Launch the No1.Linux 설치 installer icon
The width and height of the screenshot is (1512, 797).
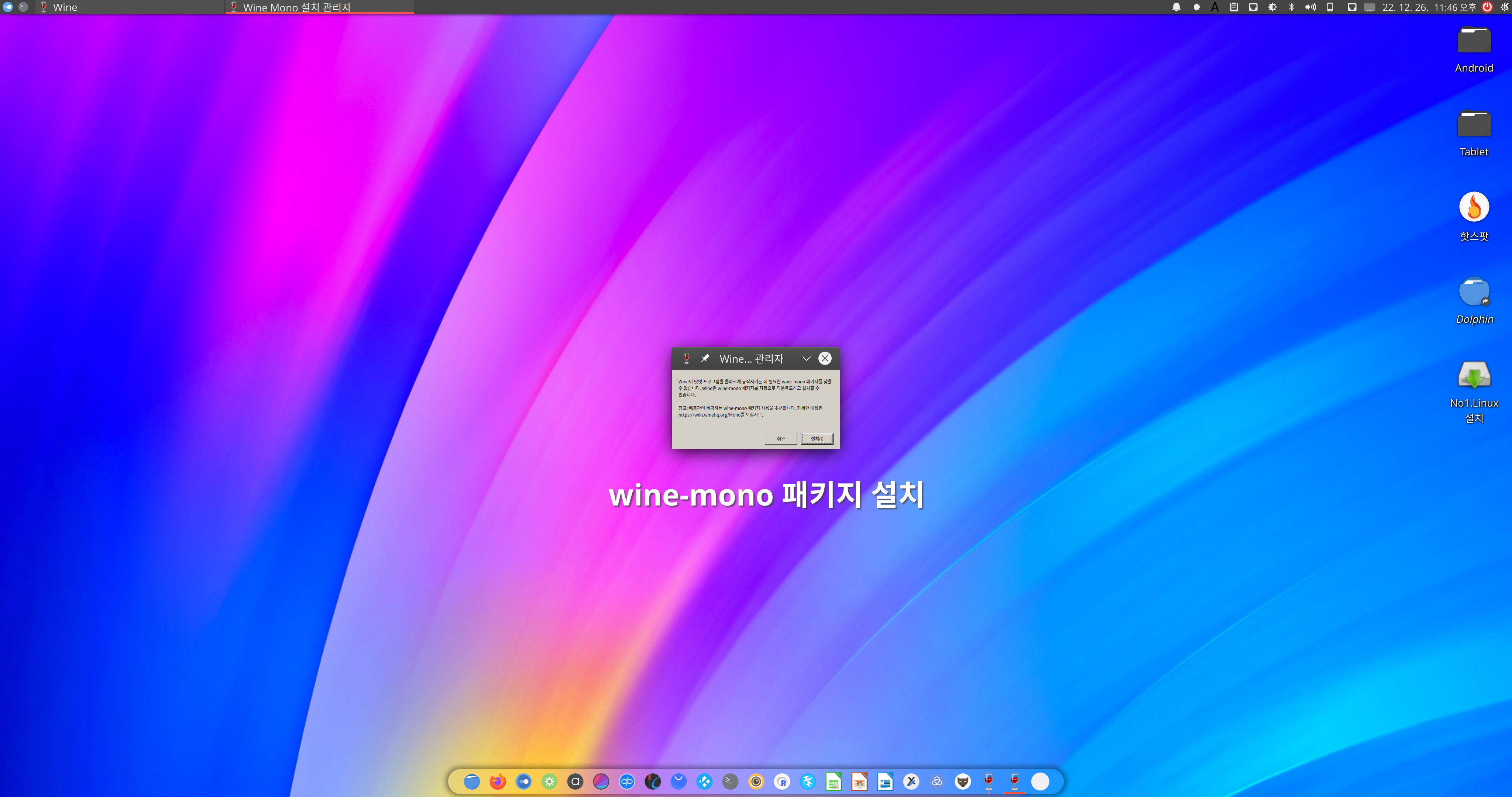coord(1474,392)
